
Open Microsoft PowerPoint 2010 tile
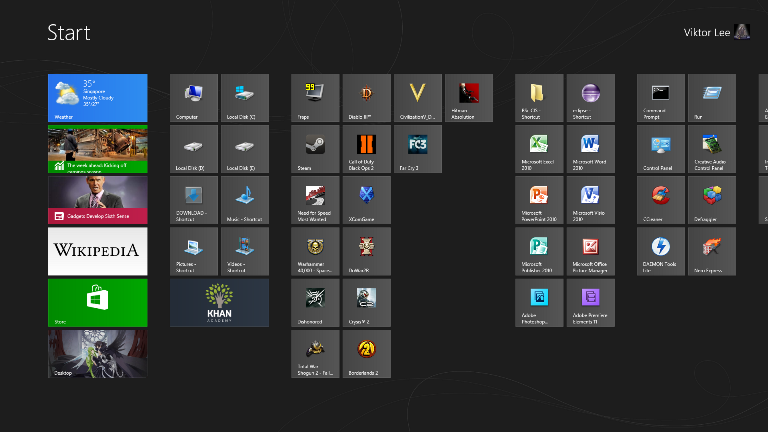(540, 200)
